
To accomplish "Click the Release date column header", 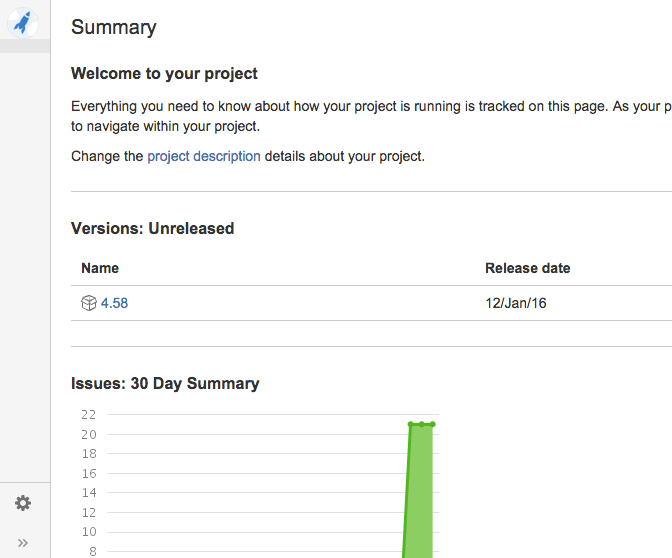I will [x=528, y=268].
